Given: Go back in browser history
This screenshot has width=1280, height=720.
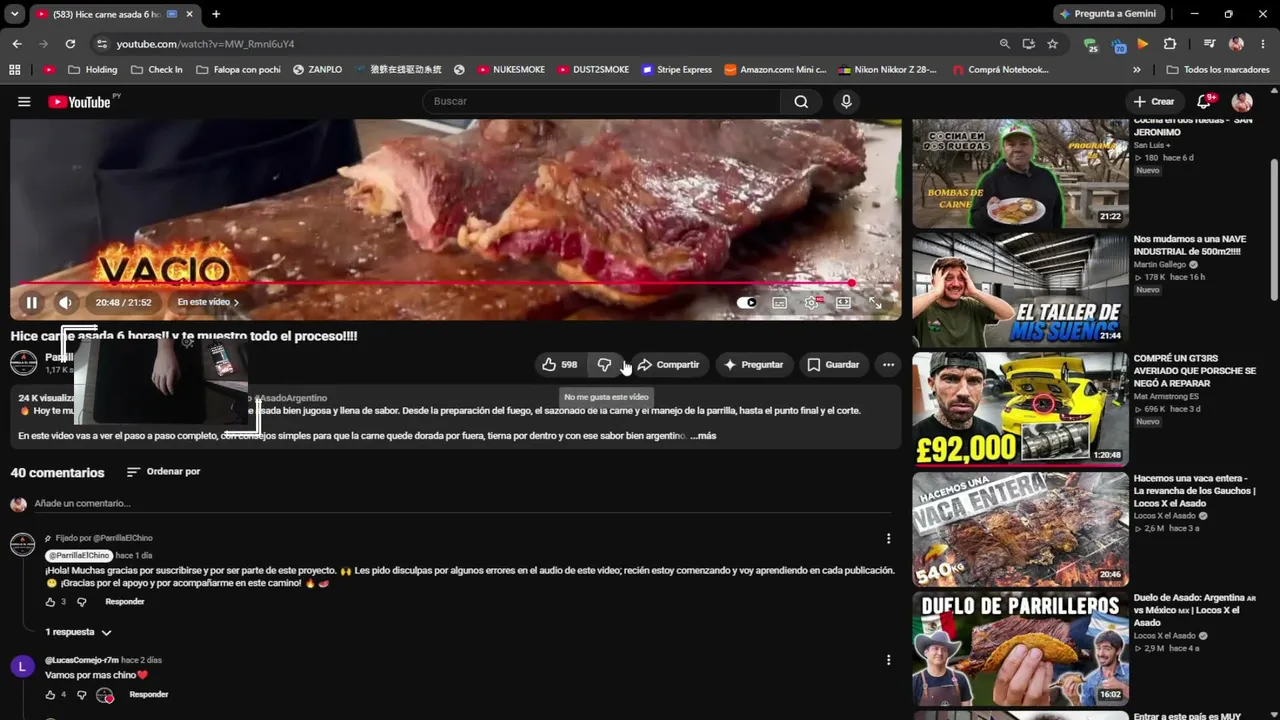Looking at the screenshot, I should (x=17, y=44).
